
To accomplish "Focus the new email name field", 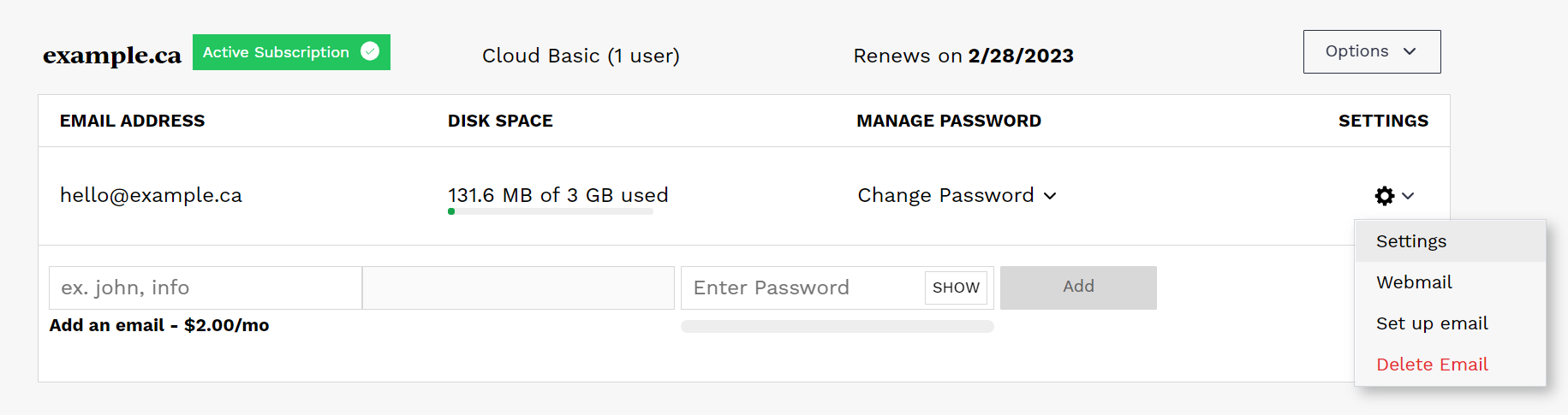I will click(206, 288).
